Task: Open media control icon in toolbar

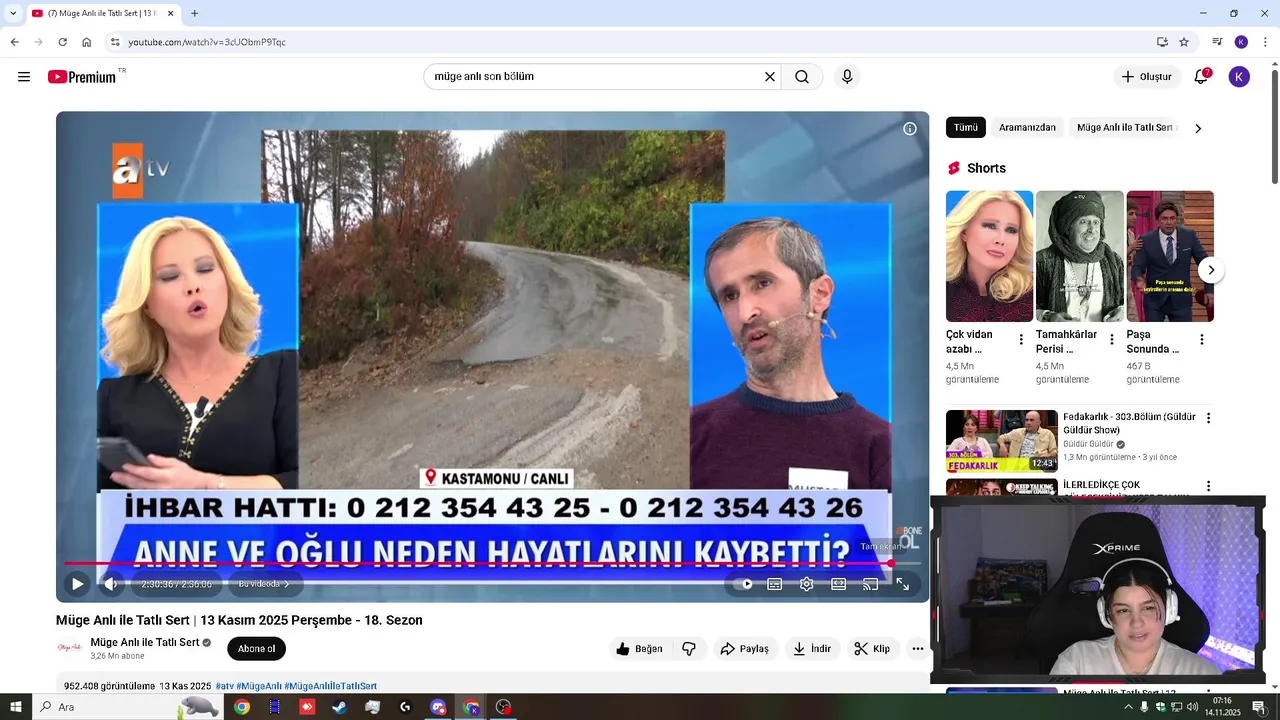Action: pos(1217,42)
